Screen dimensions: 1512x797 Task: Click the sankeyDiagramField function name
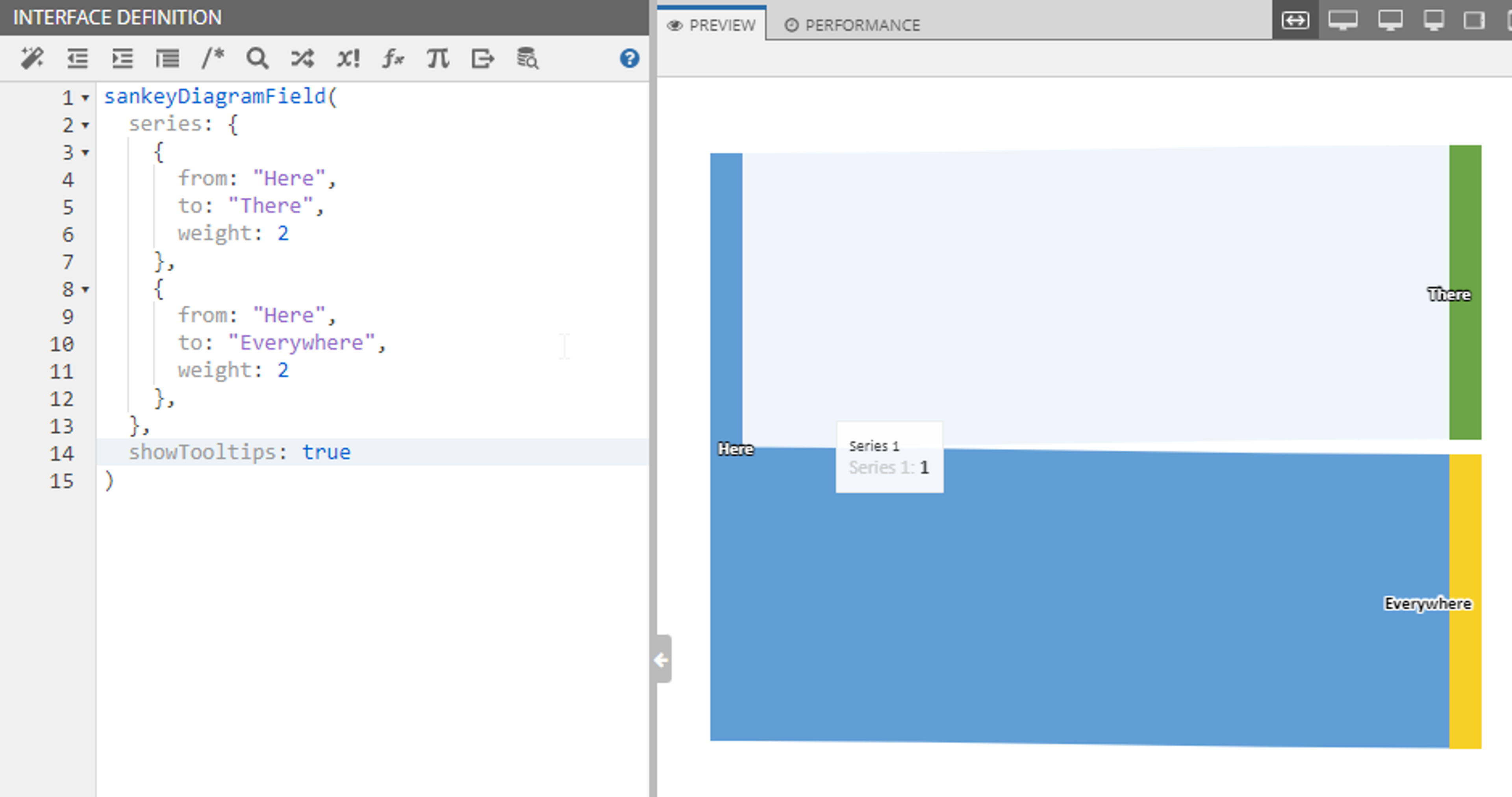(215, 96)
